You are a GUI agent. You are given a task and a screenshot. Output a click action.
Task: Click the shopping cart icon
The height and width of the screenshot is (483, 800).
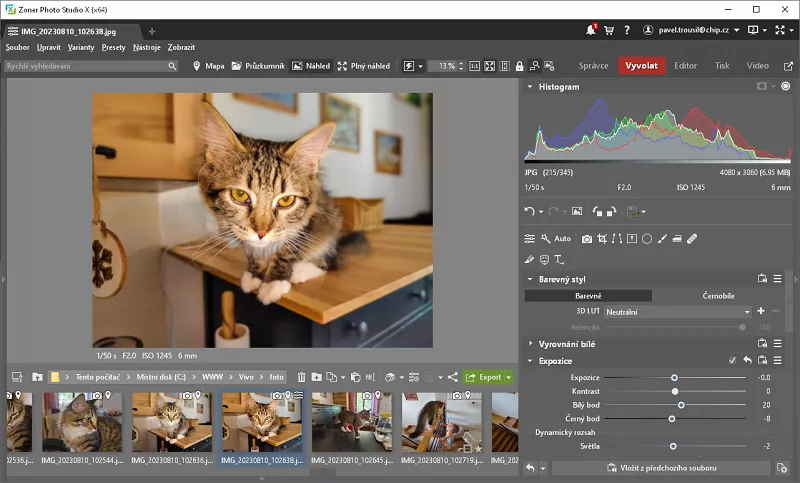click(609, 31)
